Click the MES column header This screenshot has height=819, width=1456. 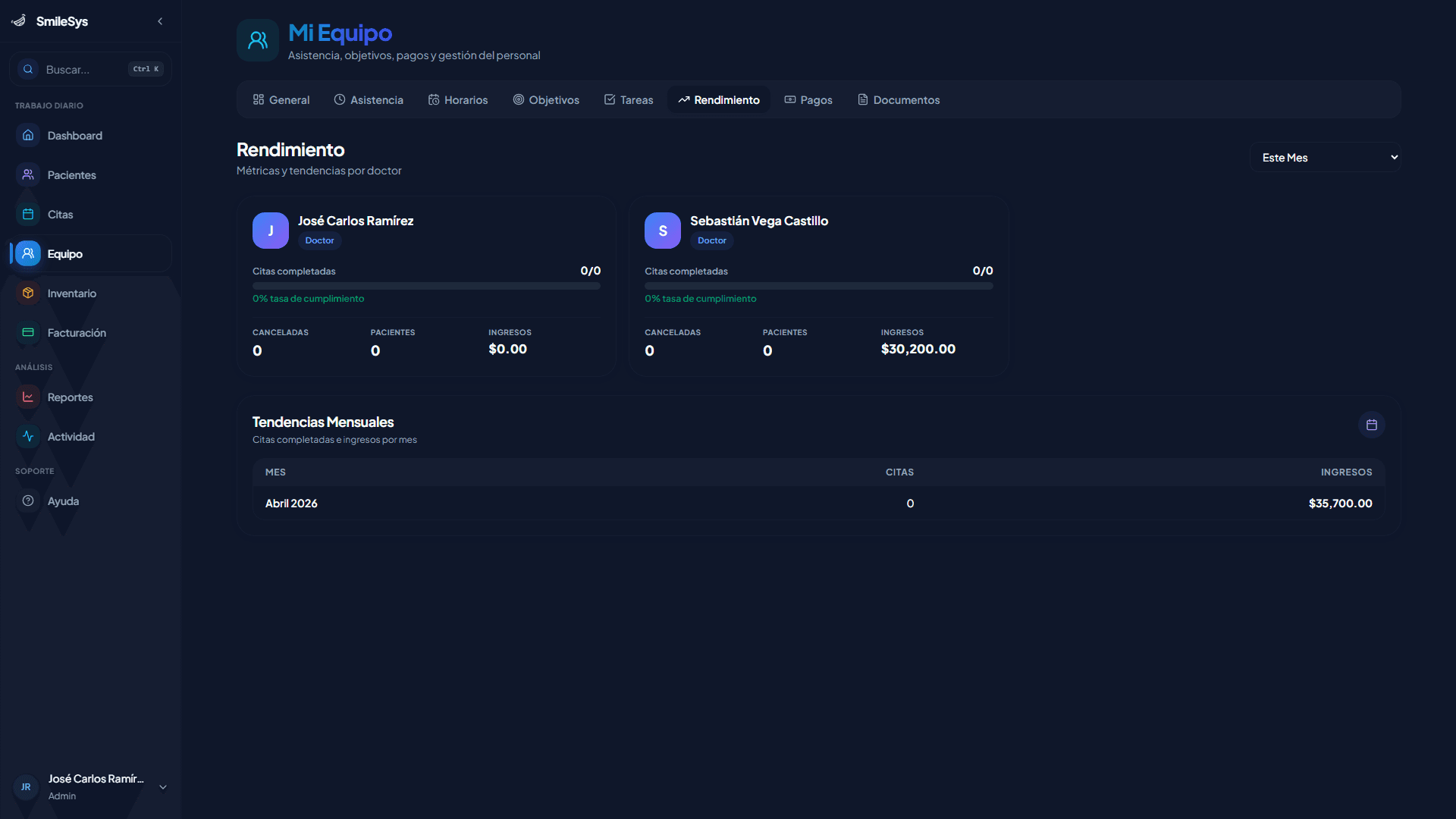coord(275,472)
